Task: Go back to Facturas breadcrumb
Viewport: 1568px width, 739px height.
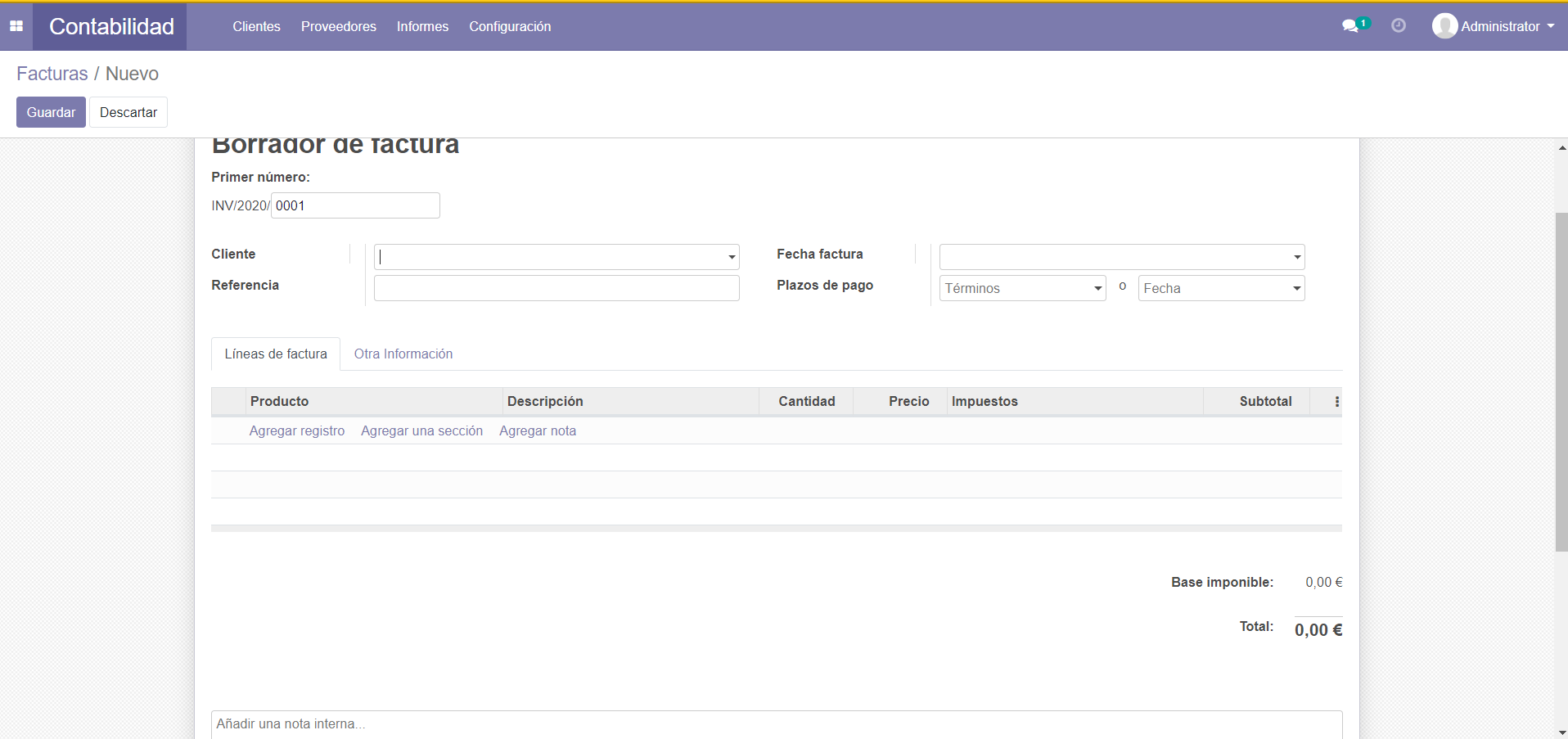Action: tap(52, 74)
